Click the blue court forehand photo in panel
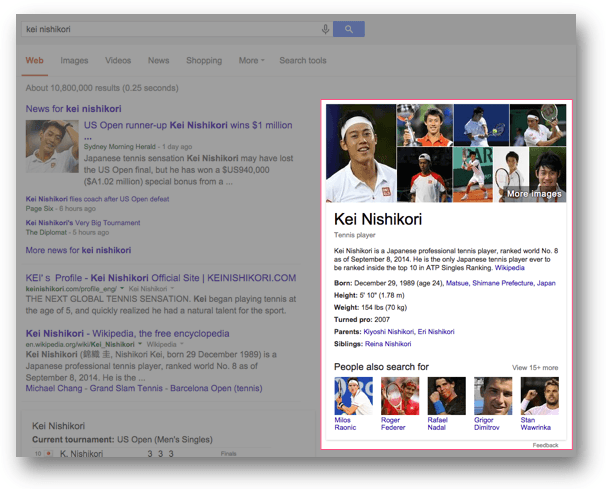 (481, 125)
